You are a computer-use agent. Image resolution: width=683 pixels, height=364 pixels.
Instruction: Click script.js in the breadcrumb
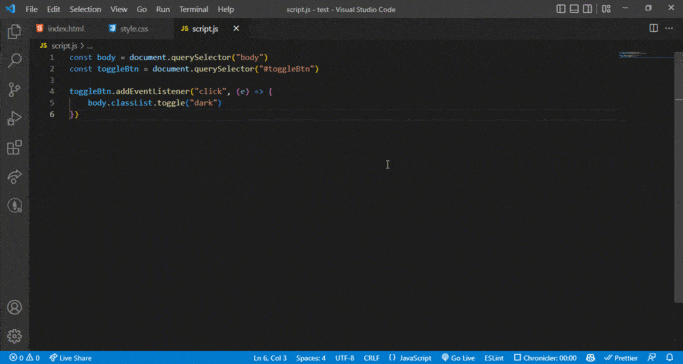tap(64, 46)
